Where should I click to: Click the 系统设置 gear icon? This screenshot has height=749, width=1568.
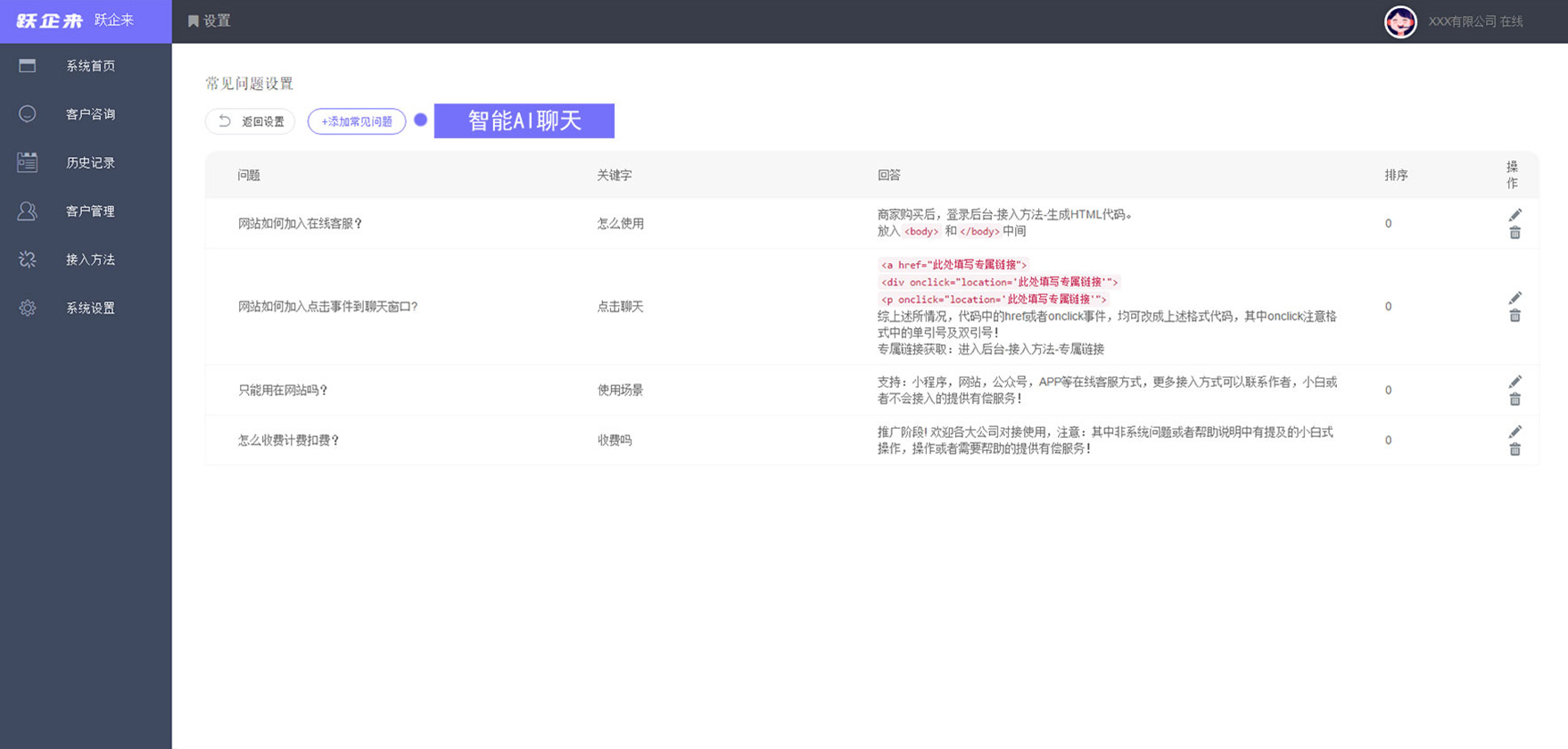(x=28, y=308)
